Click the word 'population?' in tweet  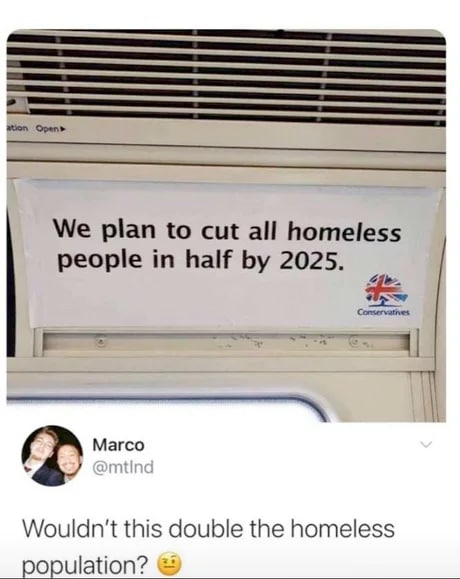coord(86,565)
